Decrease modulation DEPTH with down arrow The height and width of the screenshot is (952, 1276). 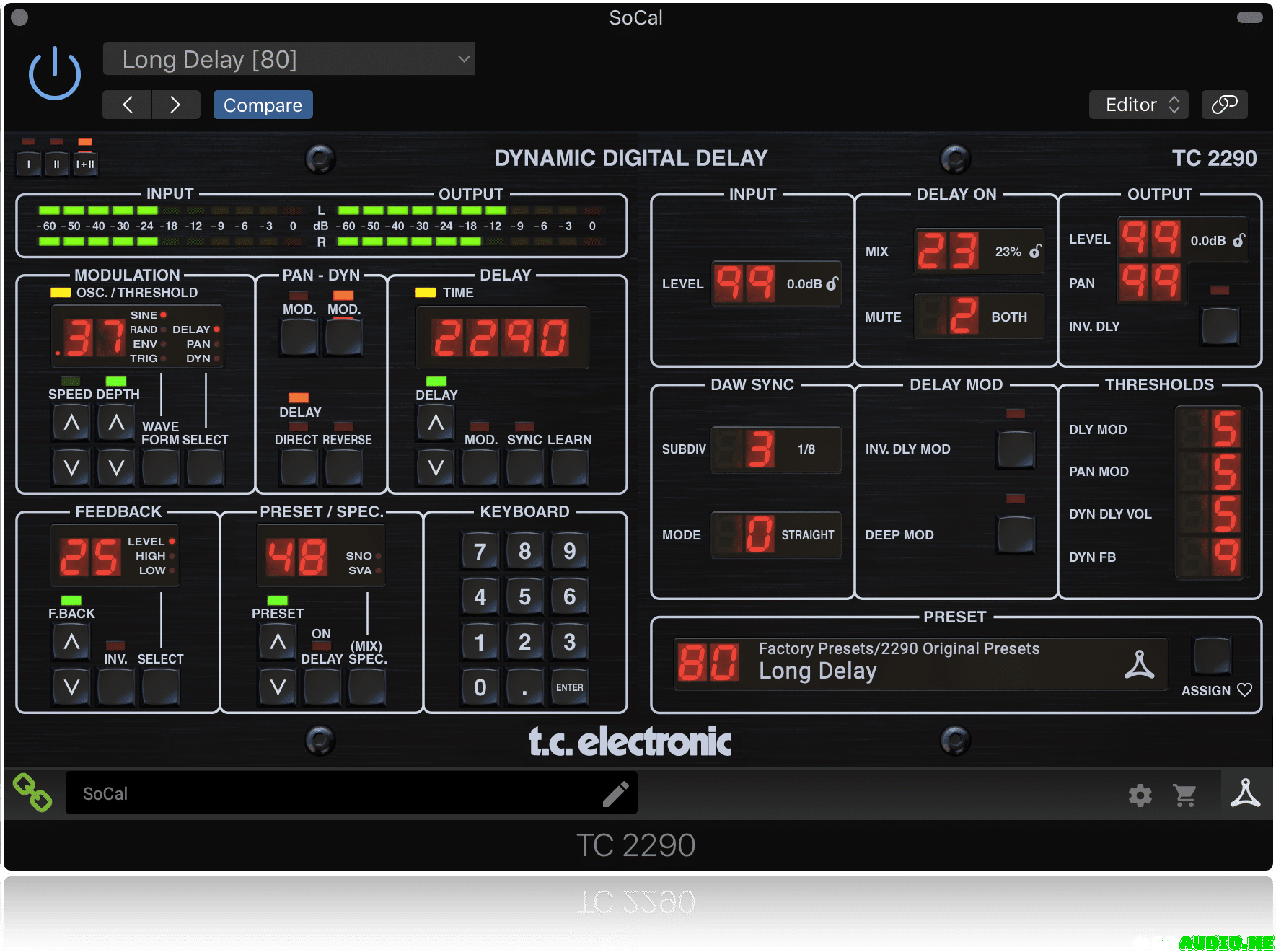point(116,467)
